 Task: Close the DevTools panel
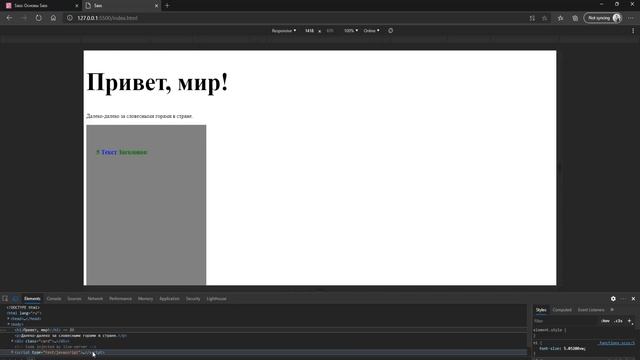click(633, 299)
